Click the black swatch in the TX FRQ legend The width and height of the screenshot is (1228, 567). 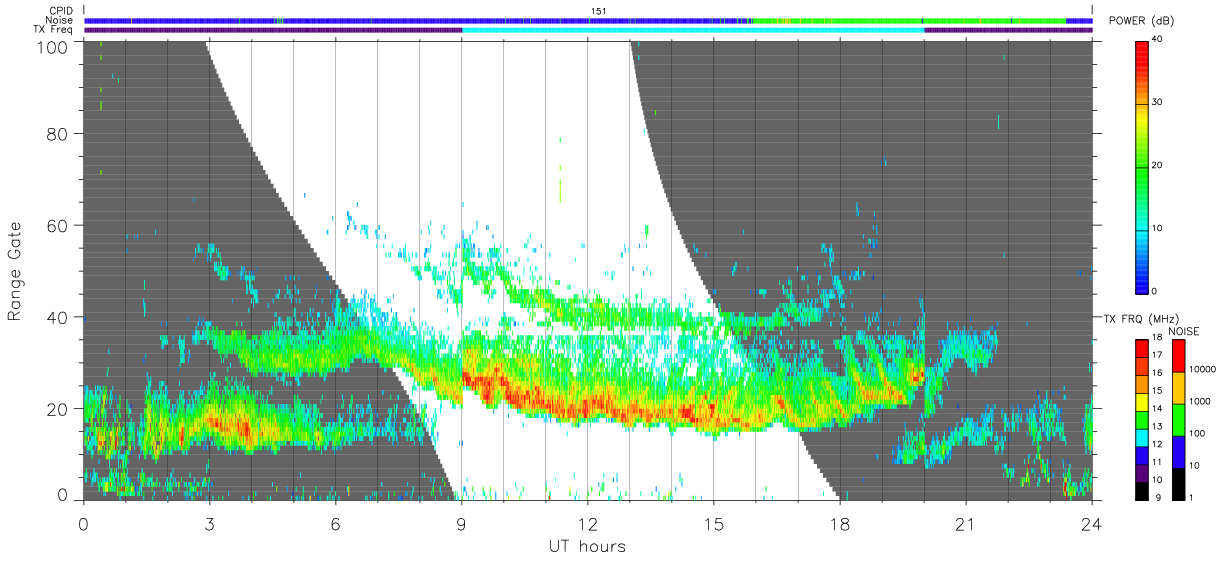tap(1142, 491)
